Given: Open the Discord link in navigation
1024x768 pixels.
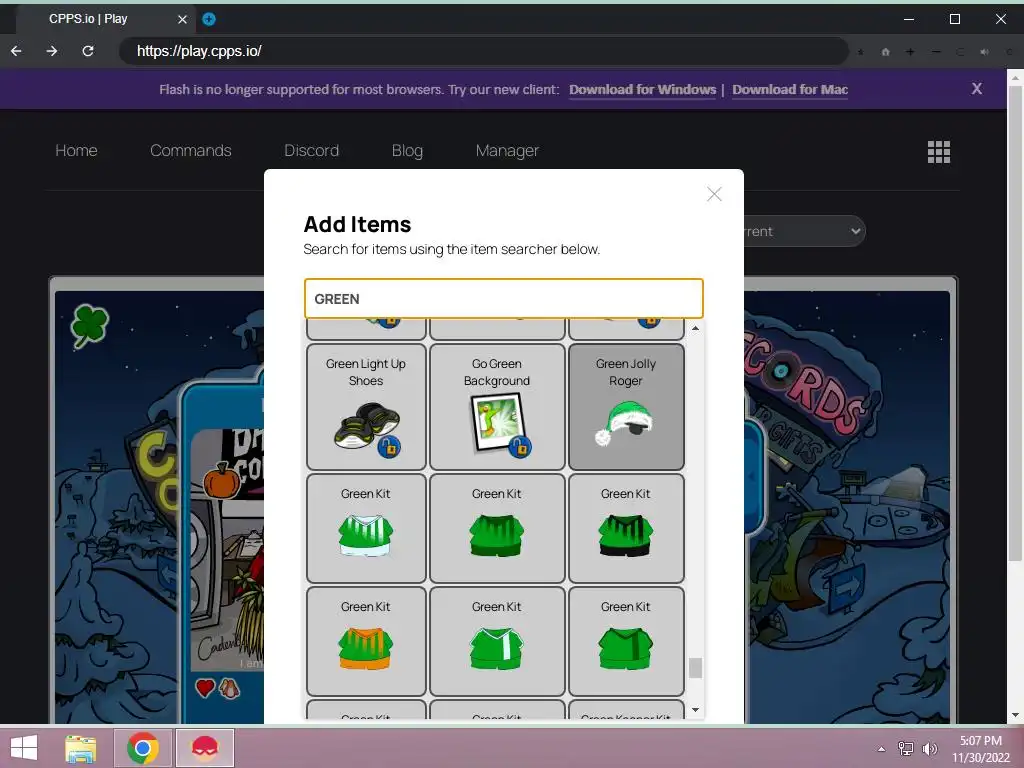Looking at the screenshot, I should (x=312, y=150).
